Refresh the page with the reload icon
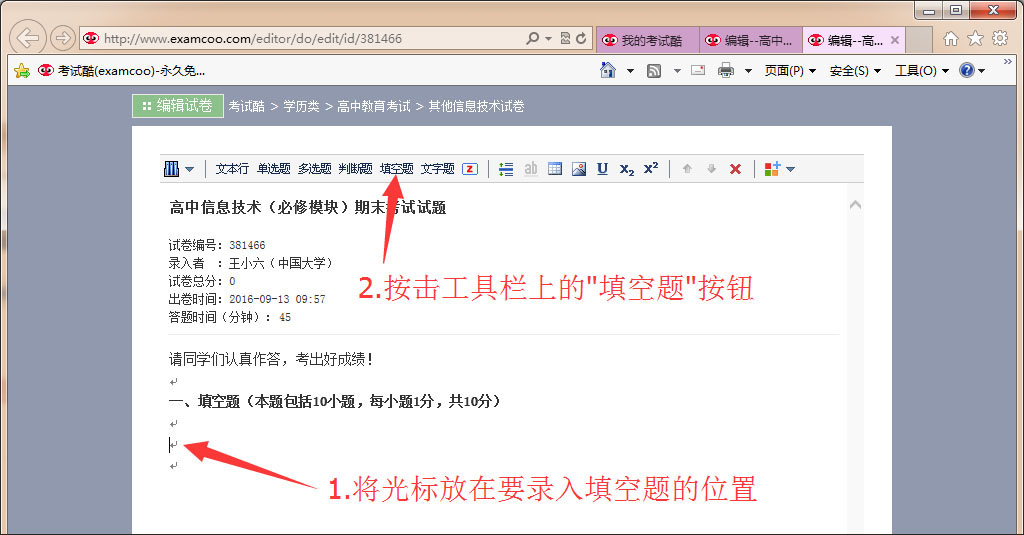This screenshot has width=1024, height=535. tap(581, 38)
